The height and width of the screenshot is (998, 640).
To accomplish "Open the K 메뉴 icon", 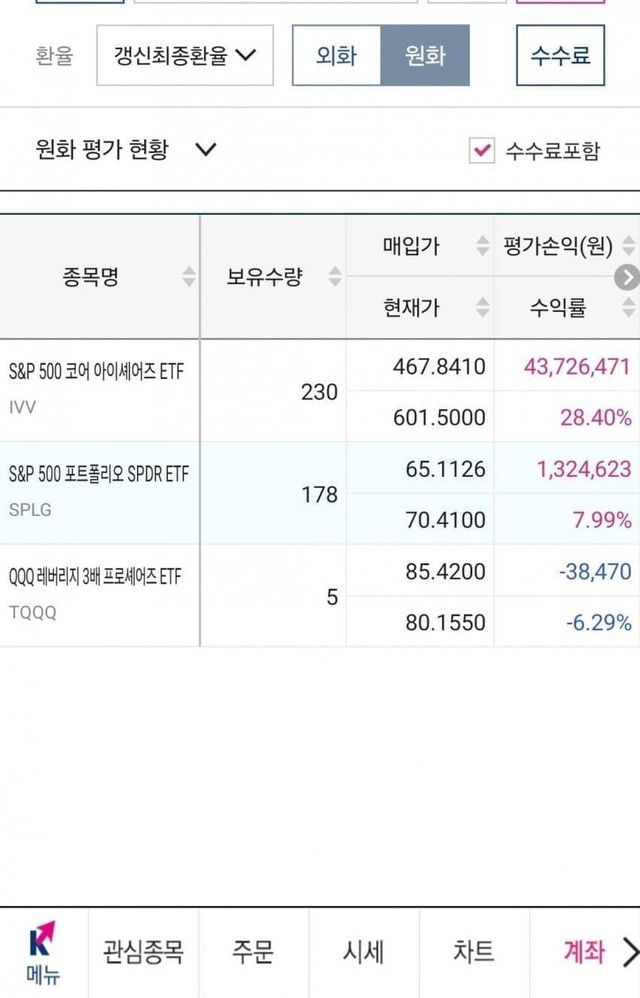I will [42, 953].
